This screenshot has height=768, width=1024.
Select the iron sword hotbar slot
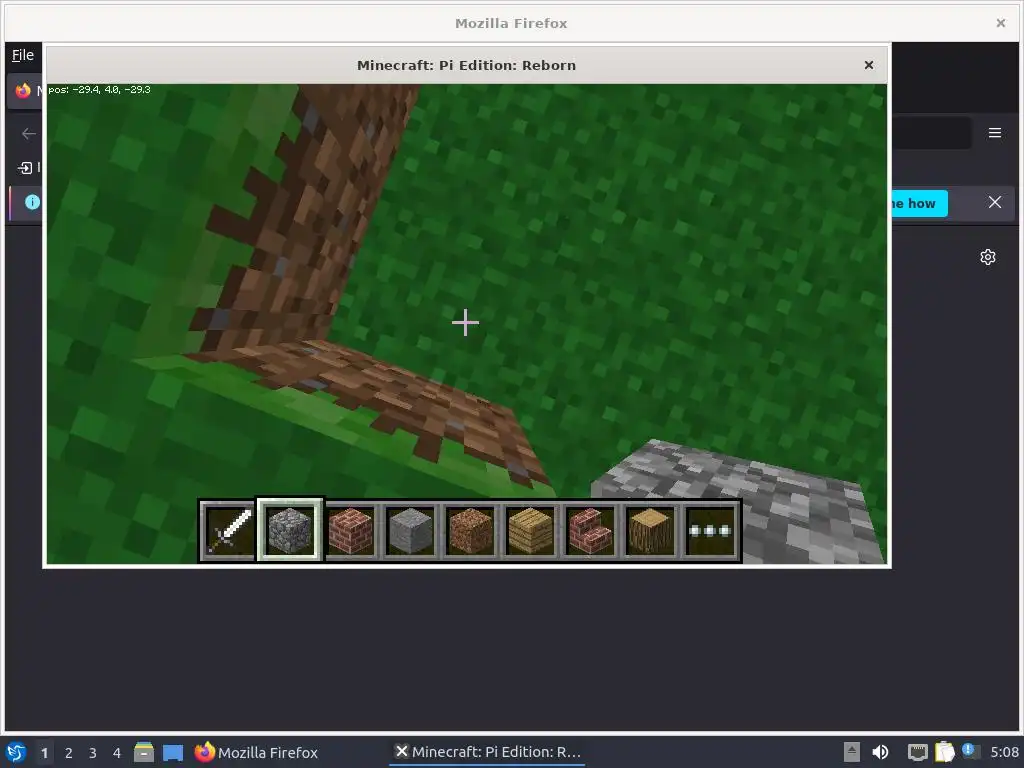click(228, 530)
